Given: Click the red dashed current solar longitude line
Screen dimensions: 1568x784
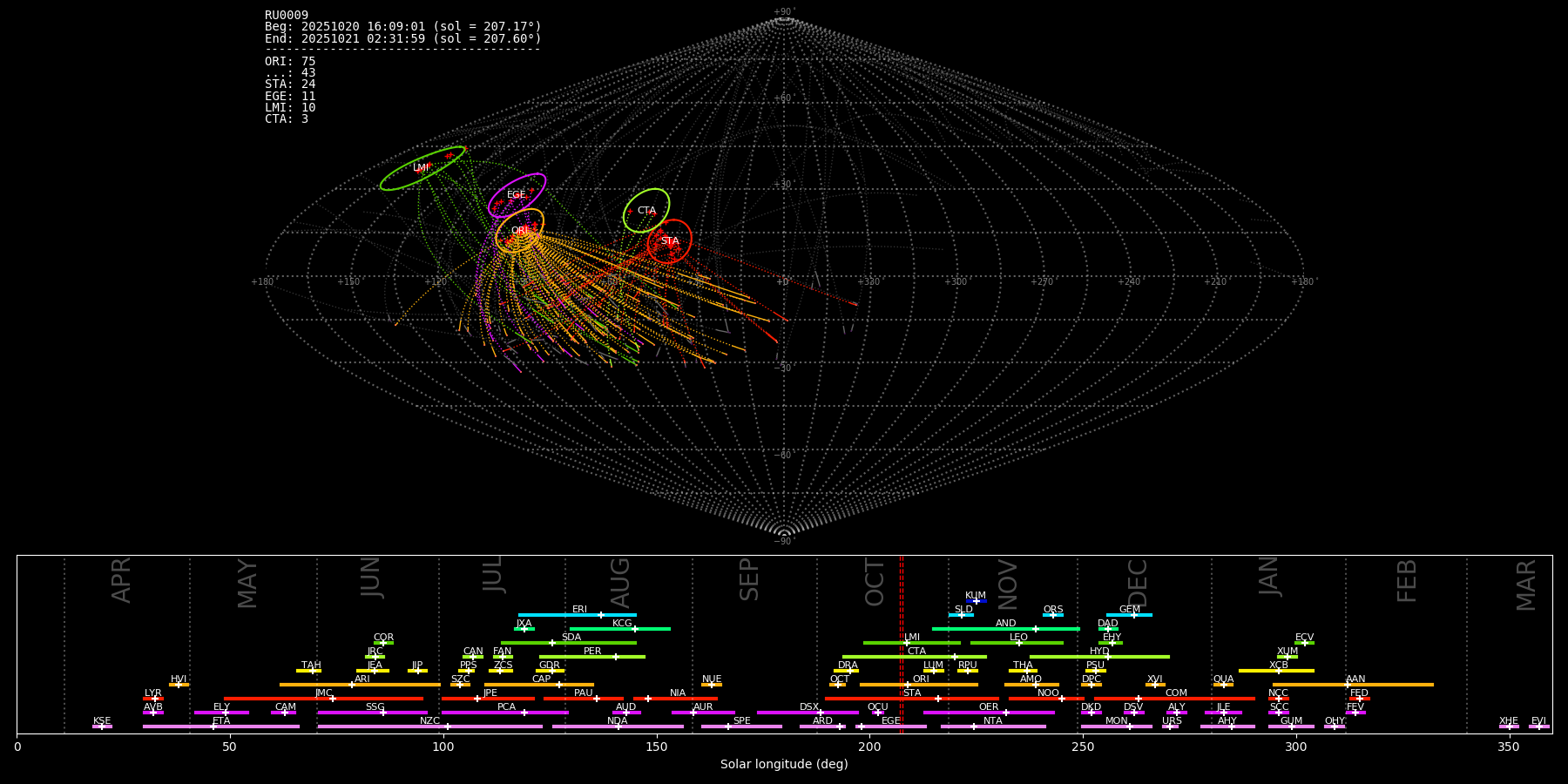Looking at the screenshot, I should click(902, 645).
